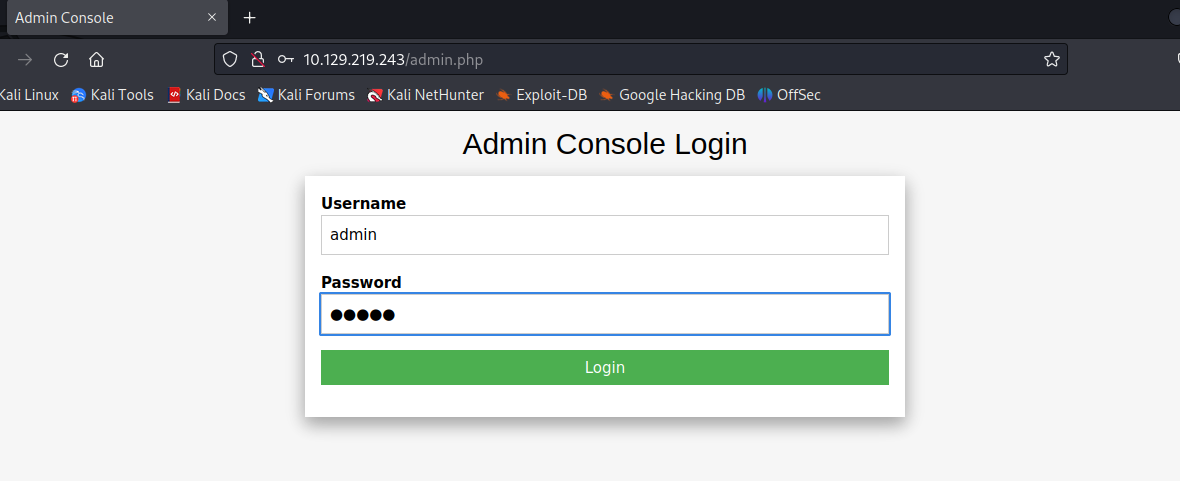
Task: Bookmark this page with the star icon
Action: [x=1051, y=60]
